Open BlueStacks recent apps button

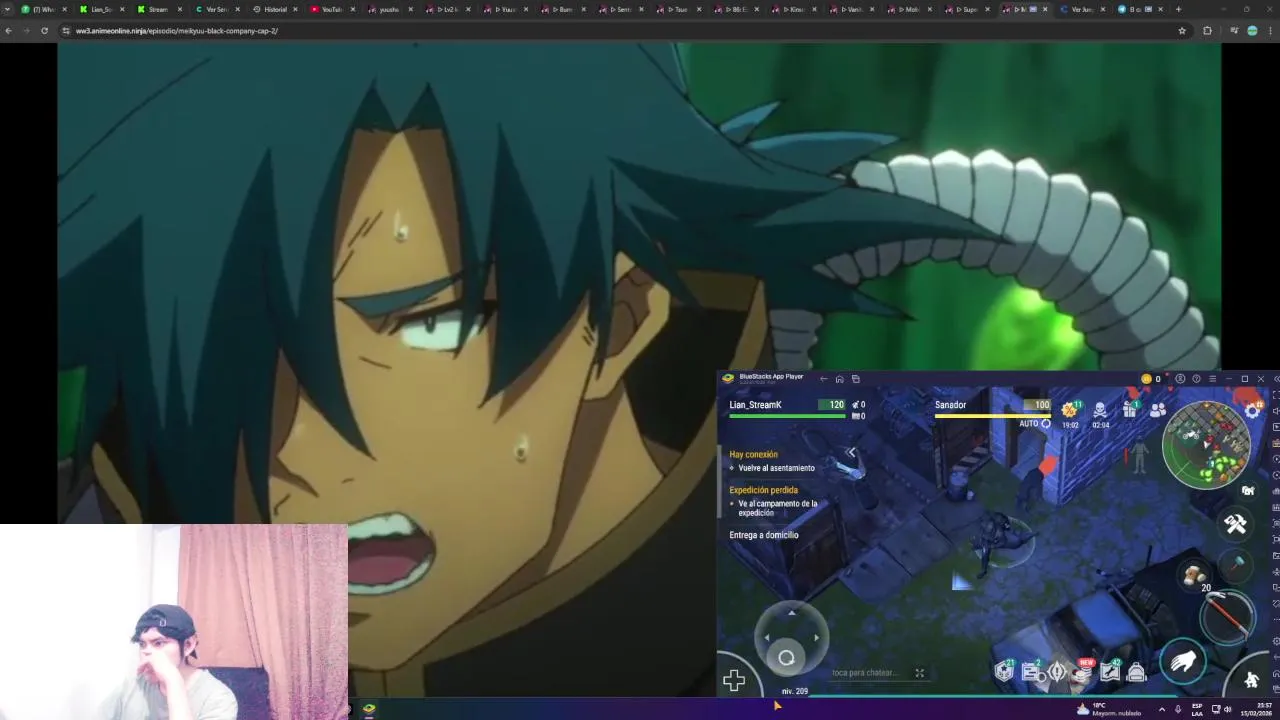(x=855, y=379)
